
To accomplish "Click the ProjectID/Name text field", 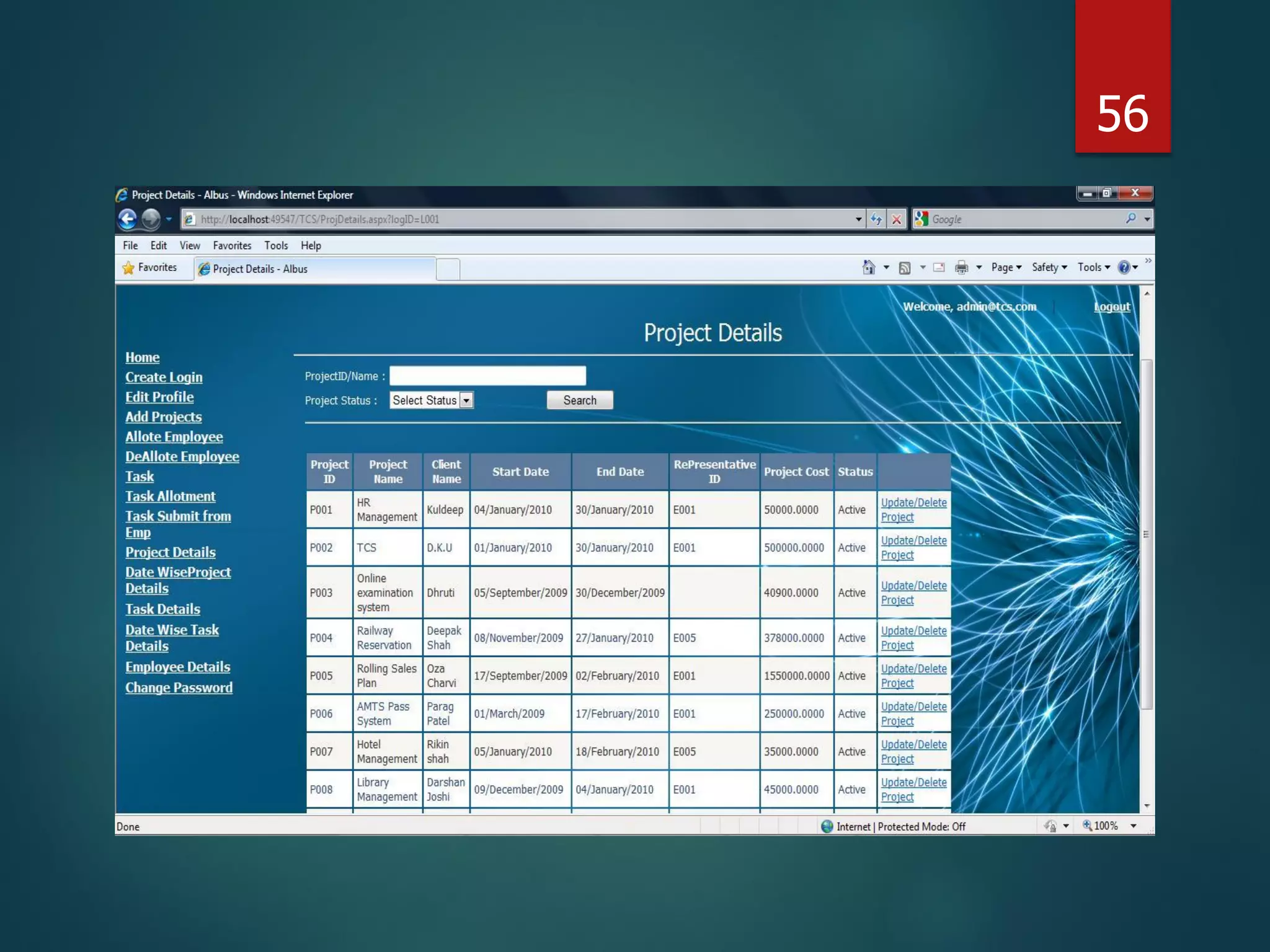I will tap(487, 376).
